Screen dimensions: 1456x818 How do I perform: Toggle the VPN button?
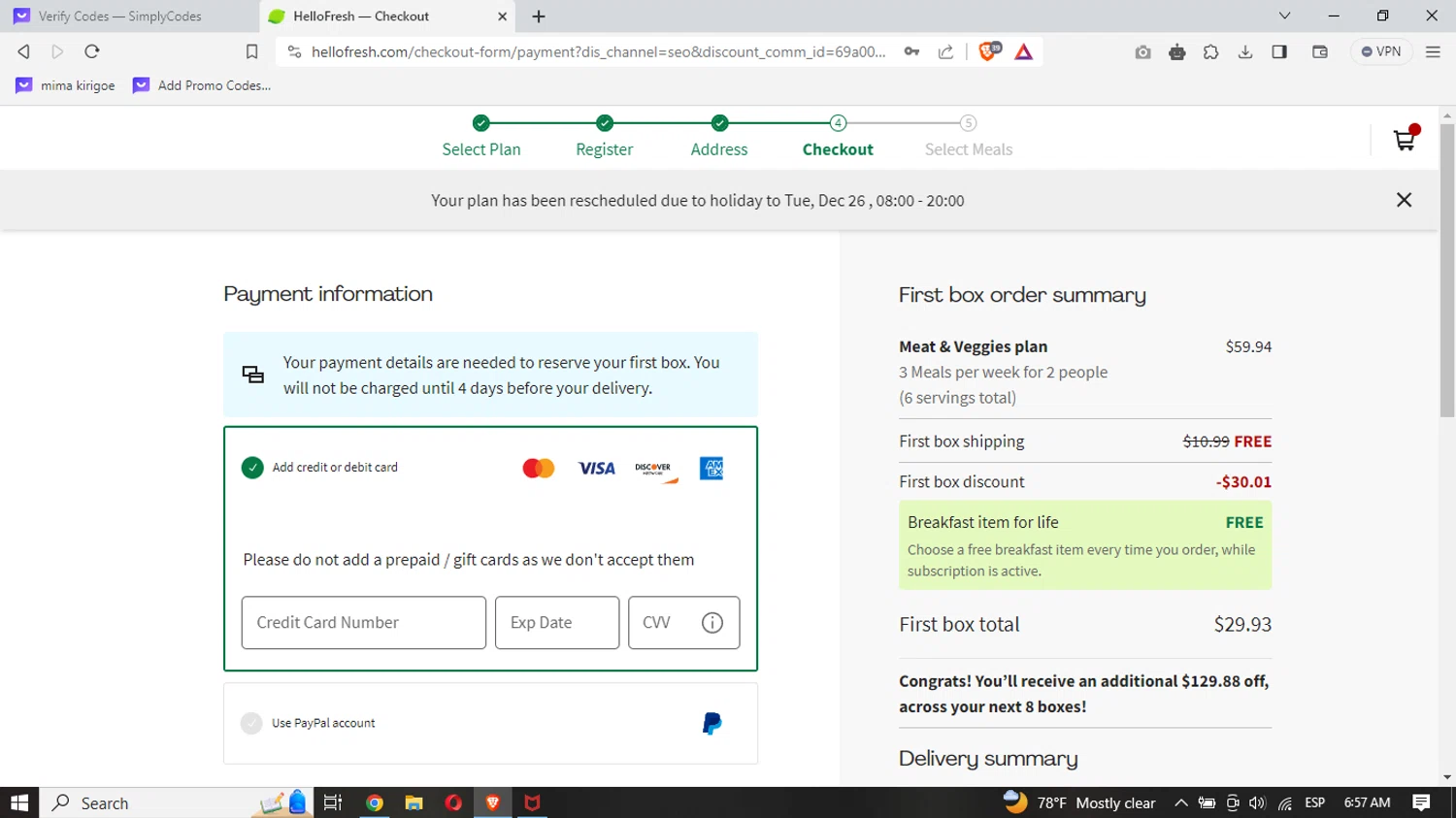point(1381,51)
